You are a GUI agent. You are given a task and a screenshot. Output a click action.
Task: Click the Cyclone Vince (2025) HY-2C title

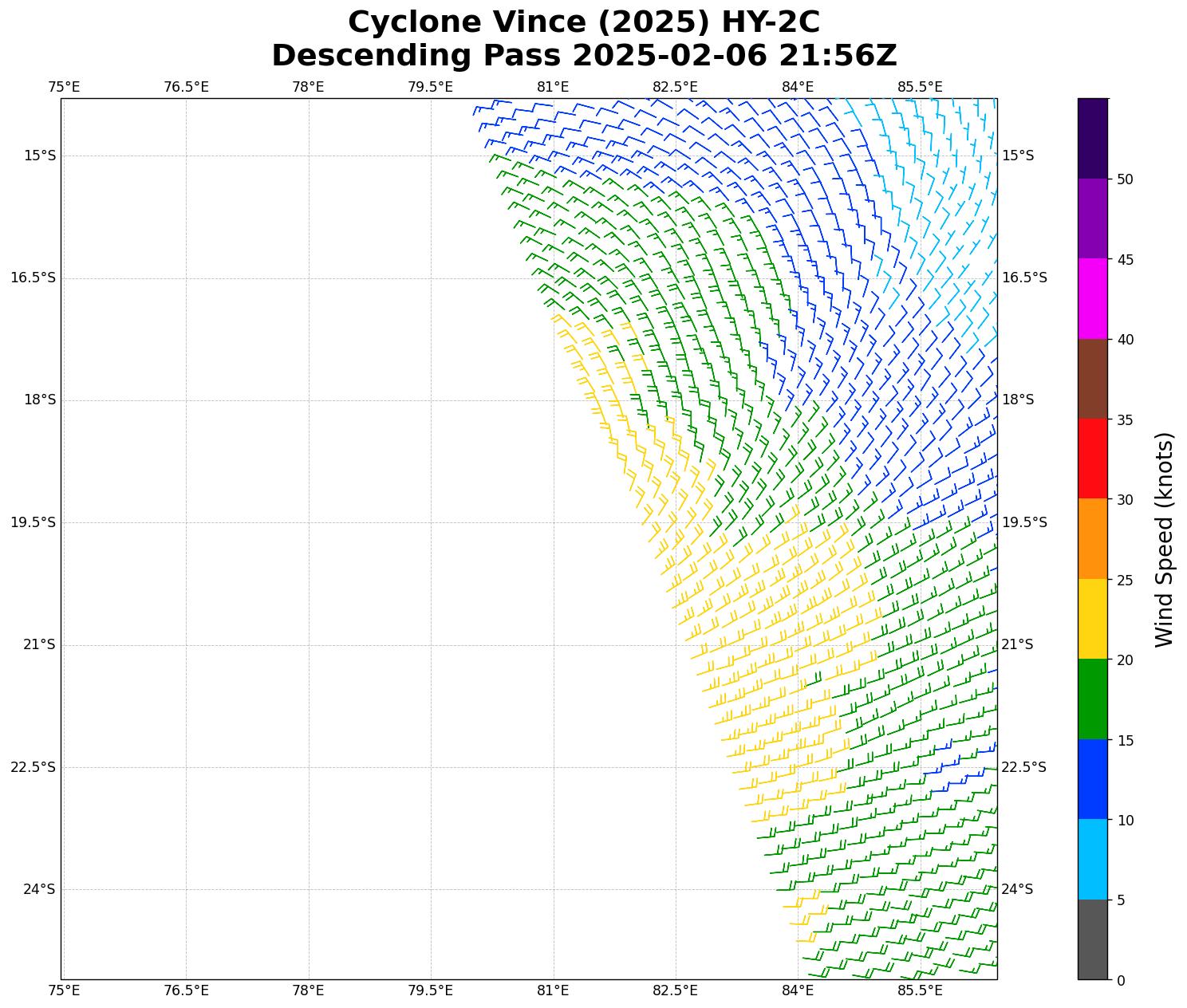click(x=584, y=22)
